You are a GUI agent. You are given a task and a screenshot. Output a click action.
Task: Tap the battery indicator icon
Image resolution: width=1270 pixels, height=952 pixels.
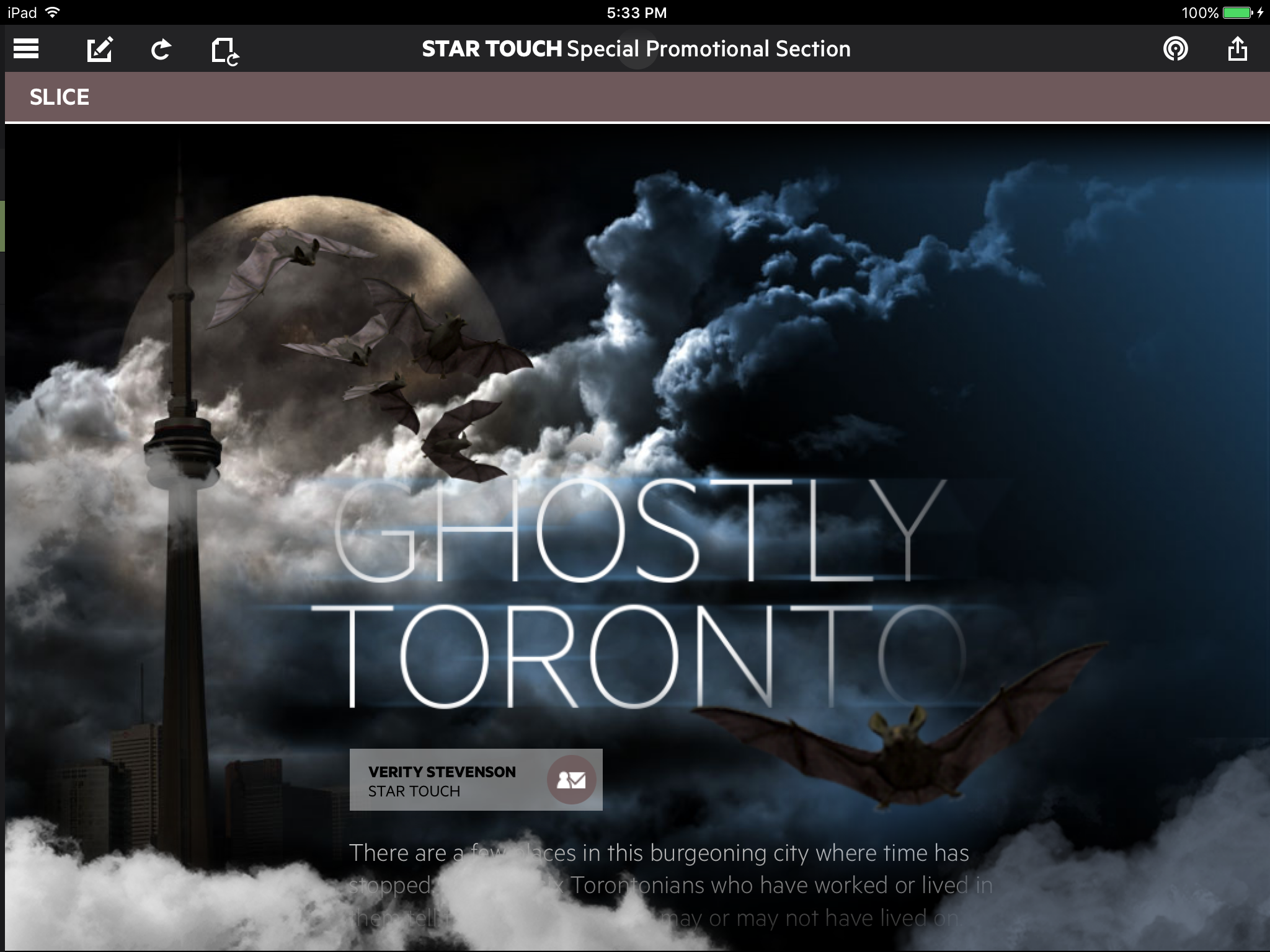point(1237,12)
